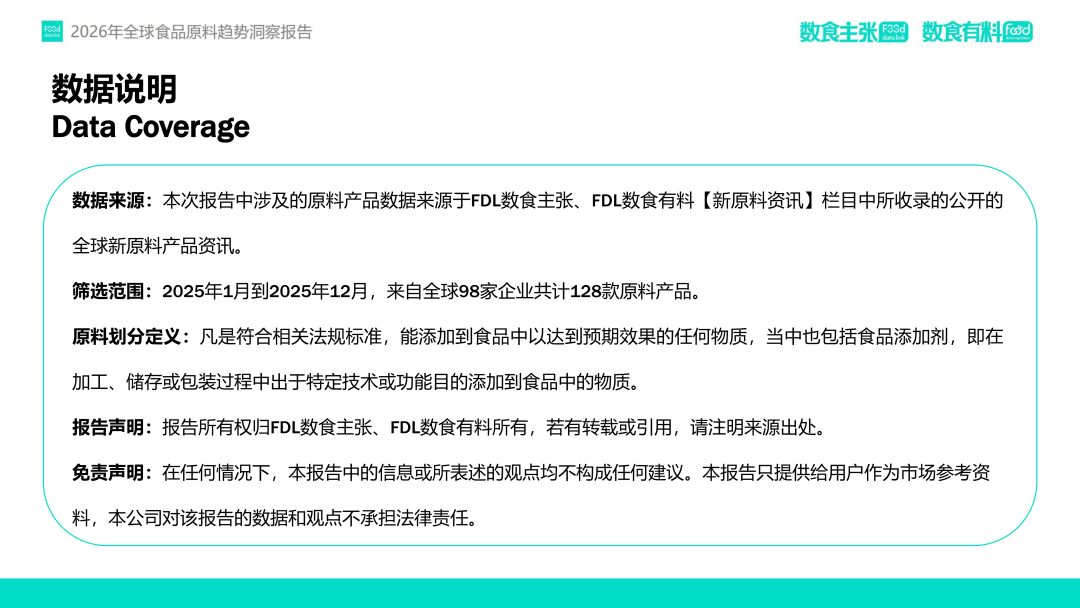Select the 免责声明 bold label

(x=110, y=473)
